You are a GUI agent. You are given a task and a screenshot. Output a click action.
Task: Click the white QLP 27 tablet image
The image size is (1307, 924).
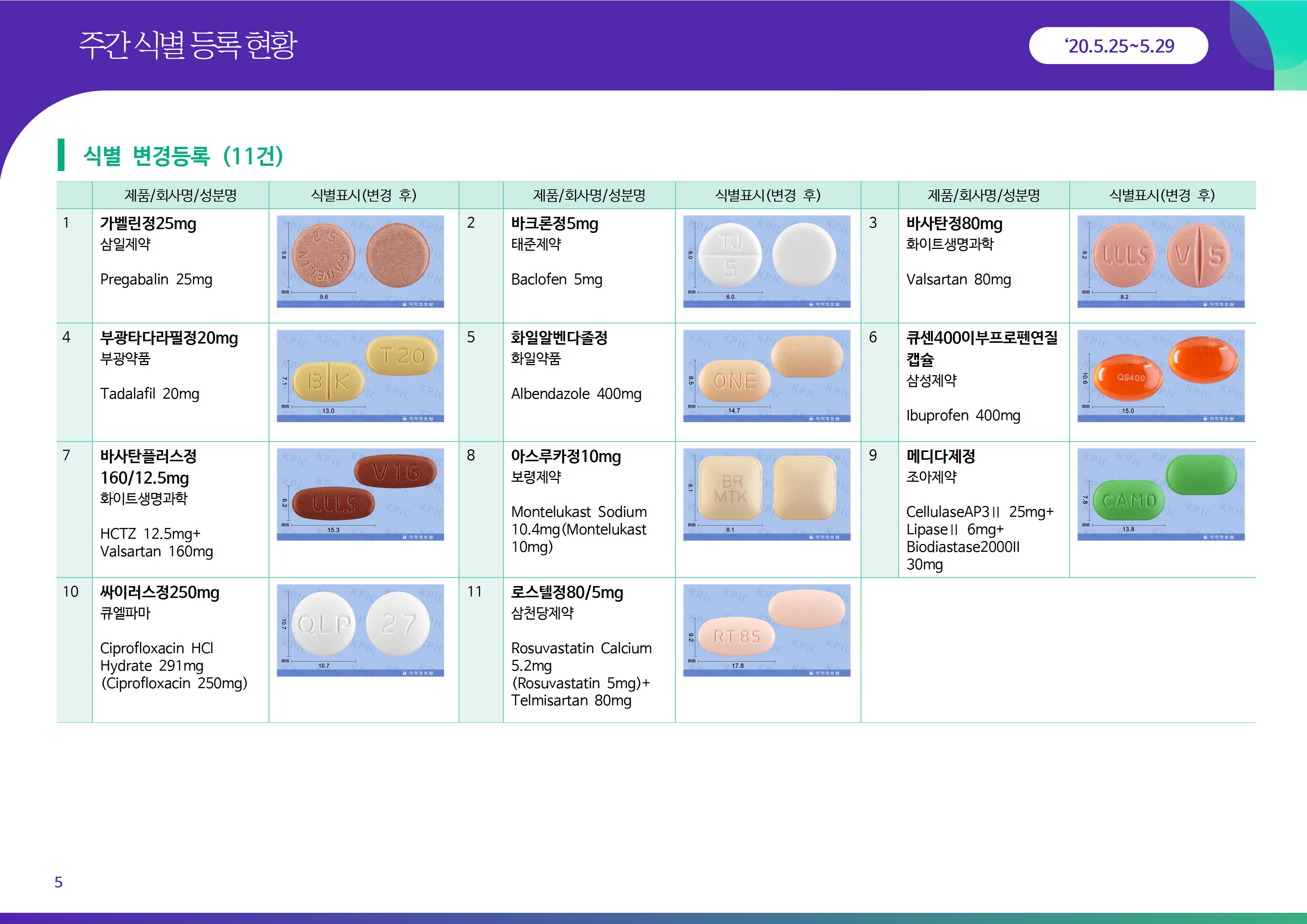pos(360,630)
